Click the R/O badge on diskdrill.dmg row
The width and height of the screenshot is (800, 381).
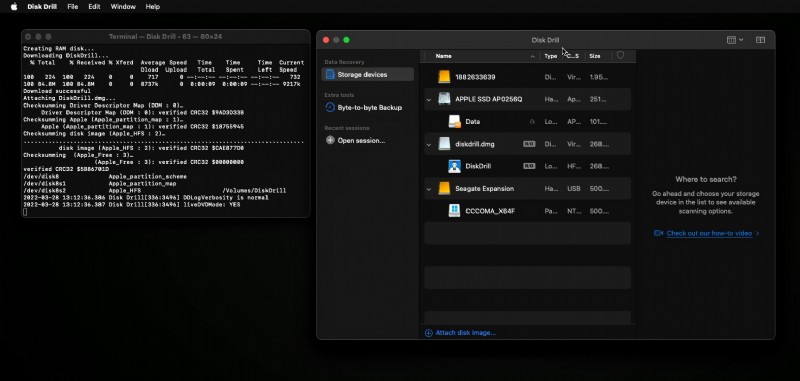coord(529,144)
